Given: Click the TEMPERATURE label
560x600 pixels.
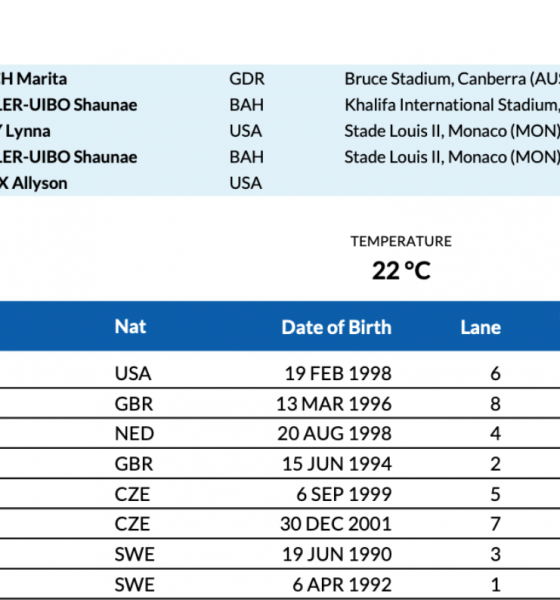Looking at the screenshot, I should tap(401, 241).
